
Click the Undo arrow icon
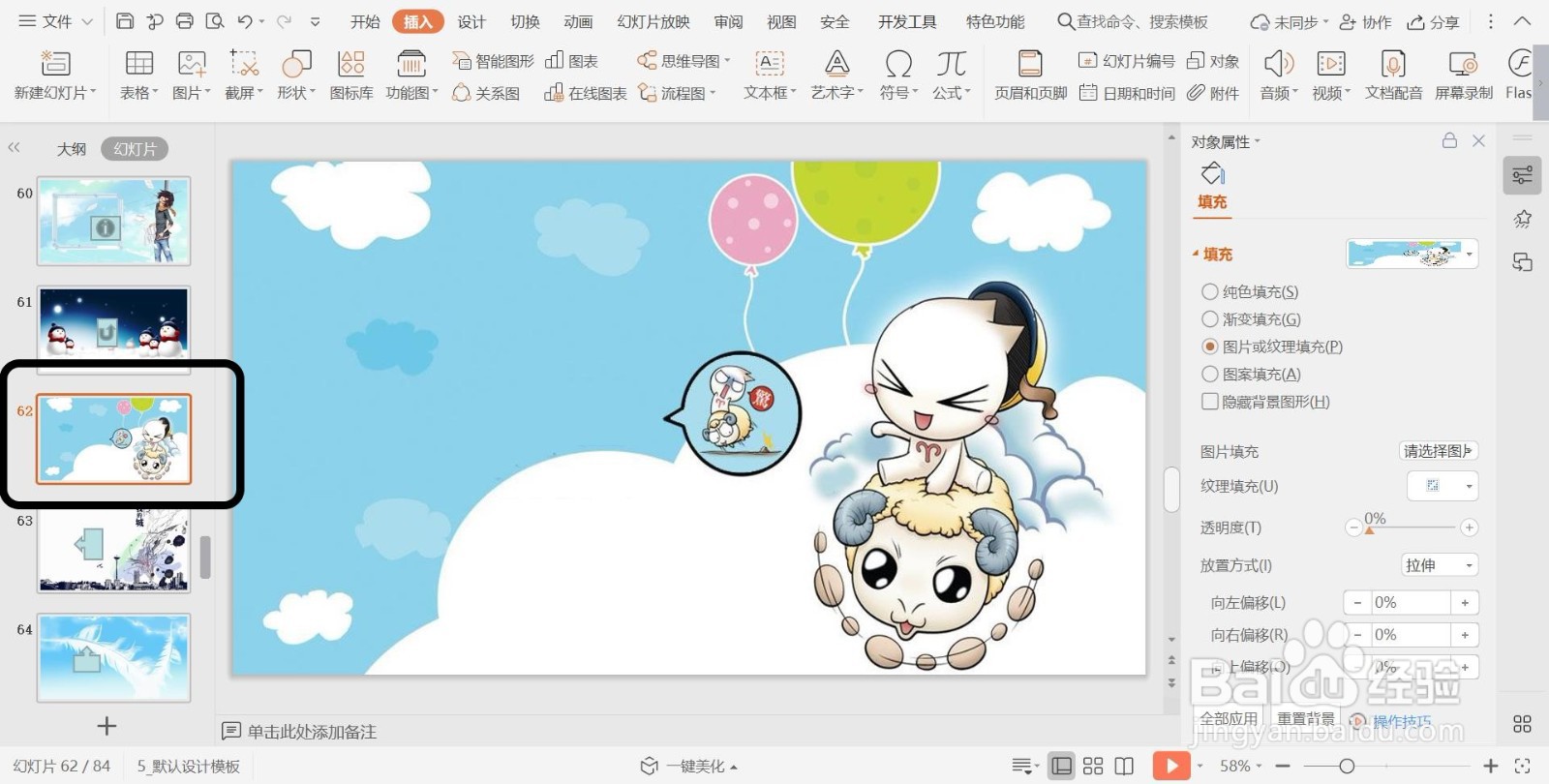[245, 21]
